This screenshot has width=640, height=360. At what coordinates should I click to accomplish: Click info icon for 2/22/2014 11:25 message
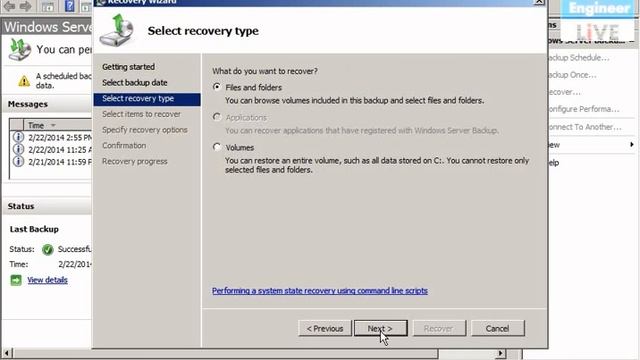(18, 149)
